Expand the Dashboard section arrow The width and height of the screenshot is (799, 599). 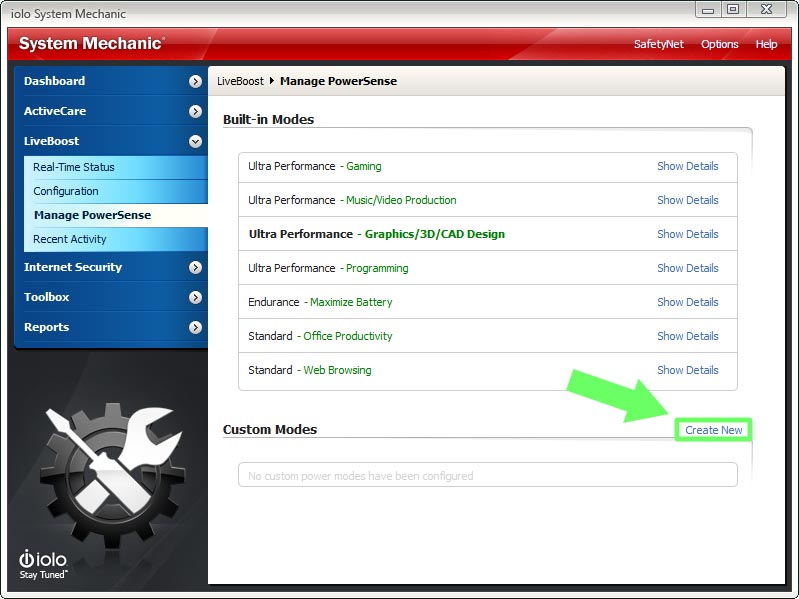pos(195,81)
